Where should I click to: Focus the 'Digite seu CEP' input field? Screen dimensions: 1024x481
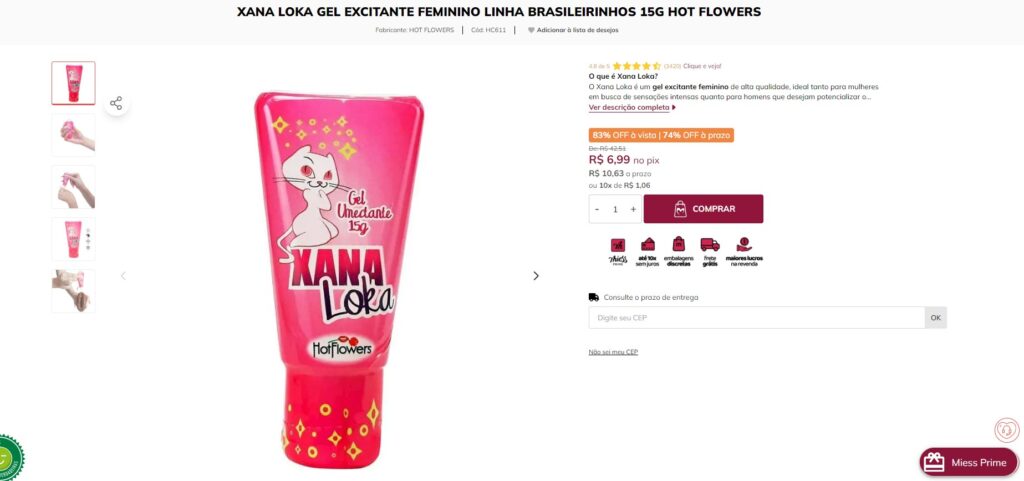[x=756, y=318]
